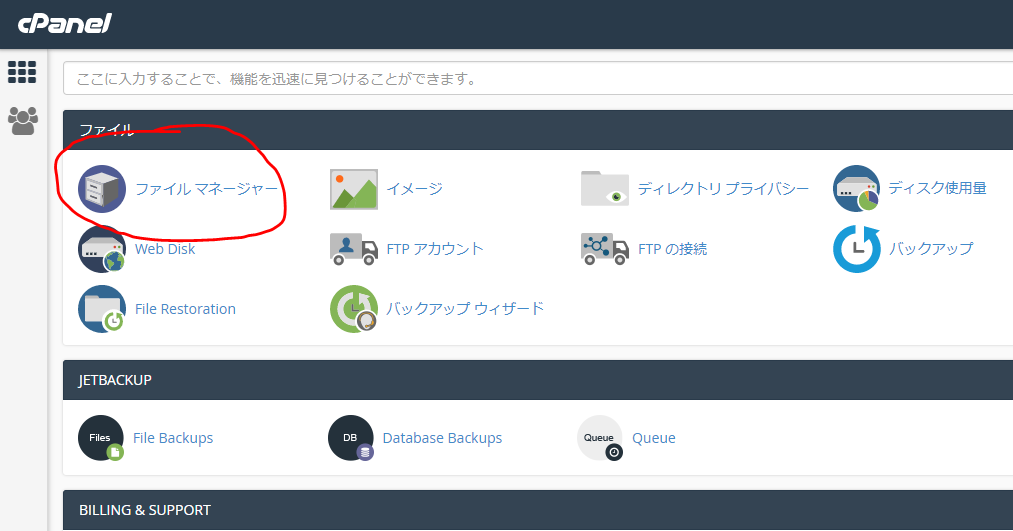Open the Database Backups link
1013x531 pixels.
point(443,438)
